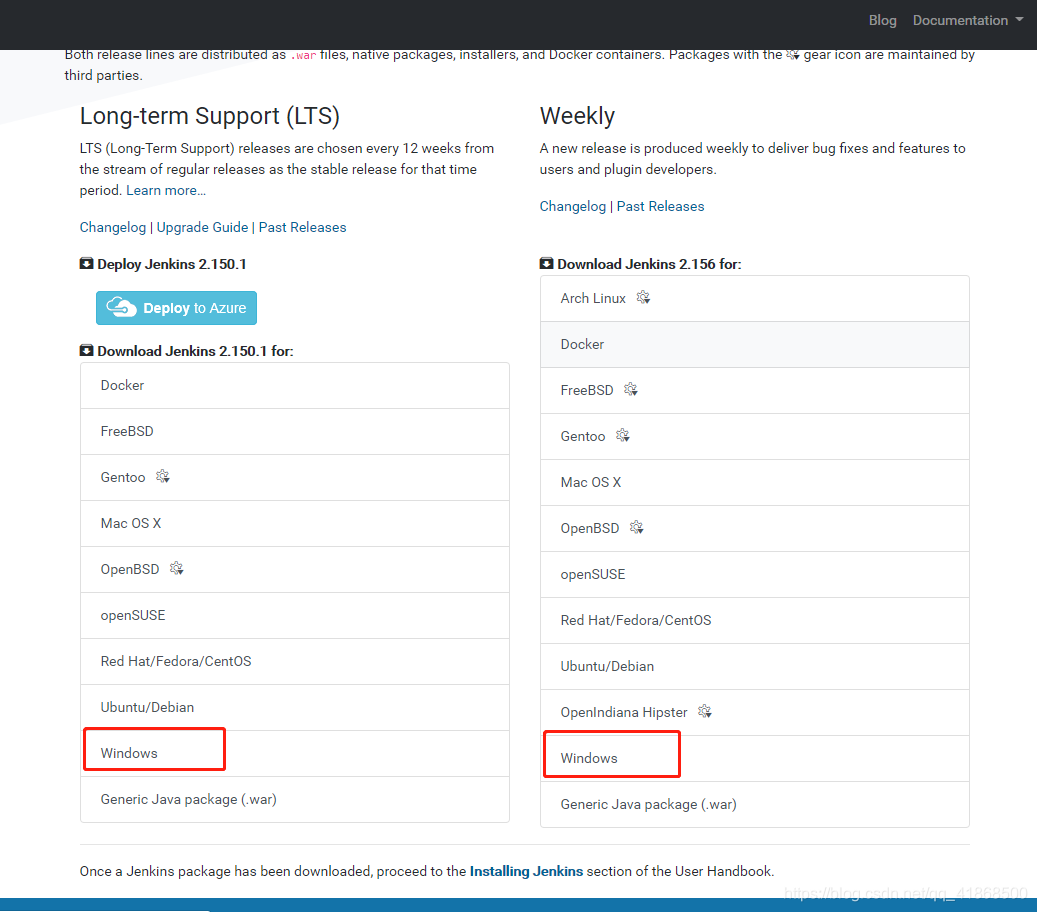Click the gear icon beside Weekly OpenBSD
Image resolution: width=1037 pixels, height=912 pixels.
[637, 527]
